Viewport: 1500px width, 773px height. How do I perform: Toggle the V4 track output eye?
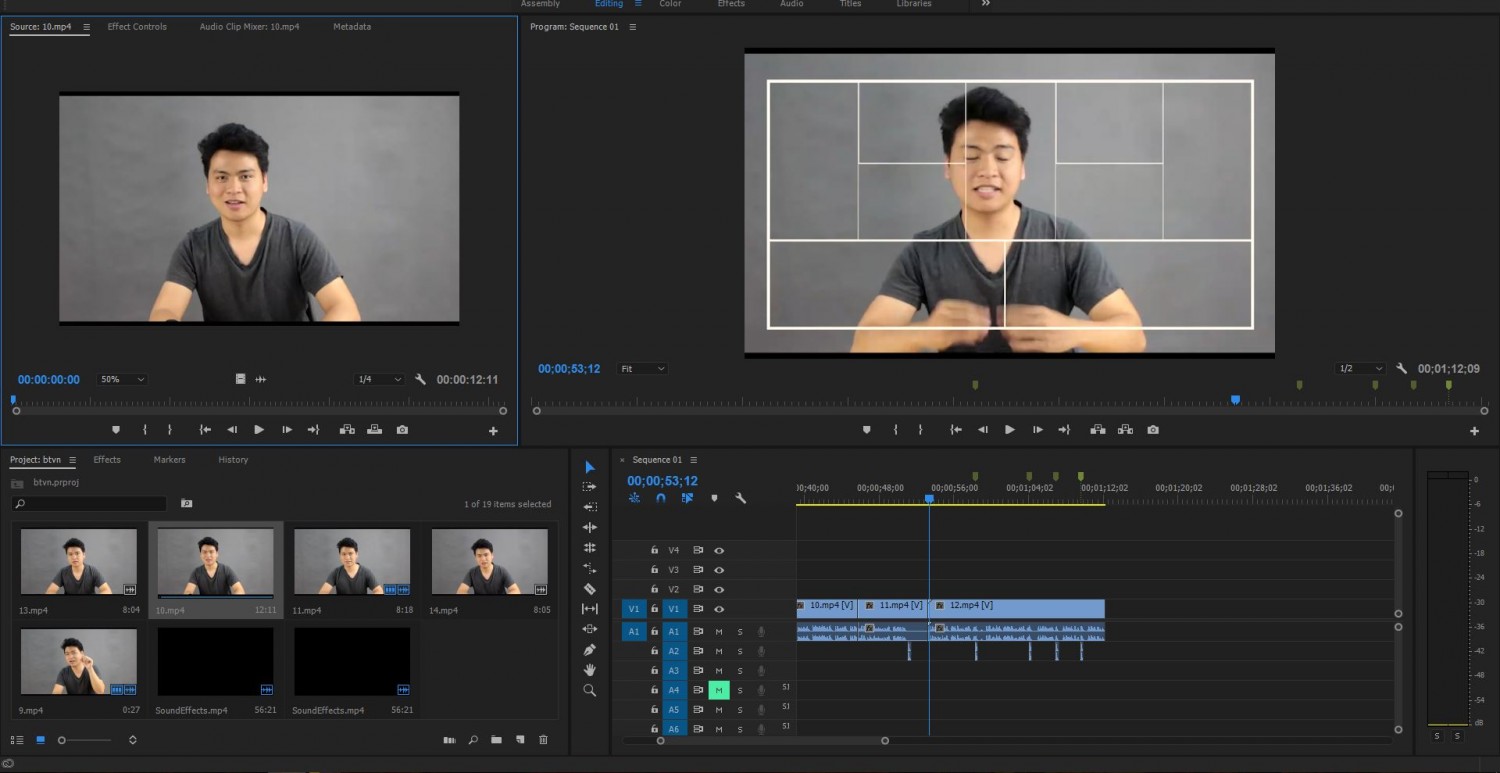pos(719,550)
